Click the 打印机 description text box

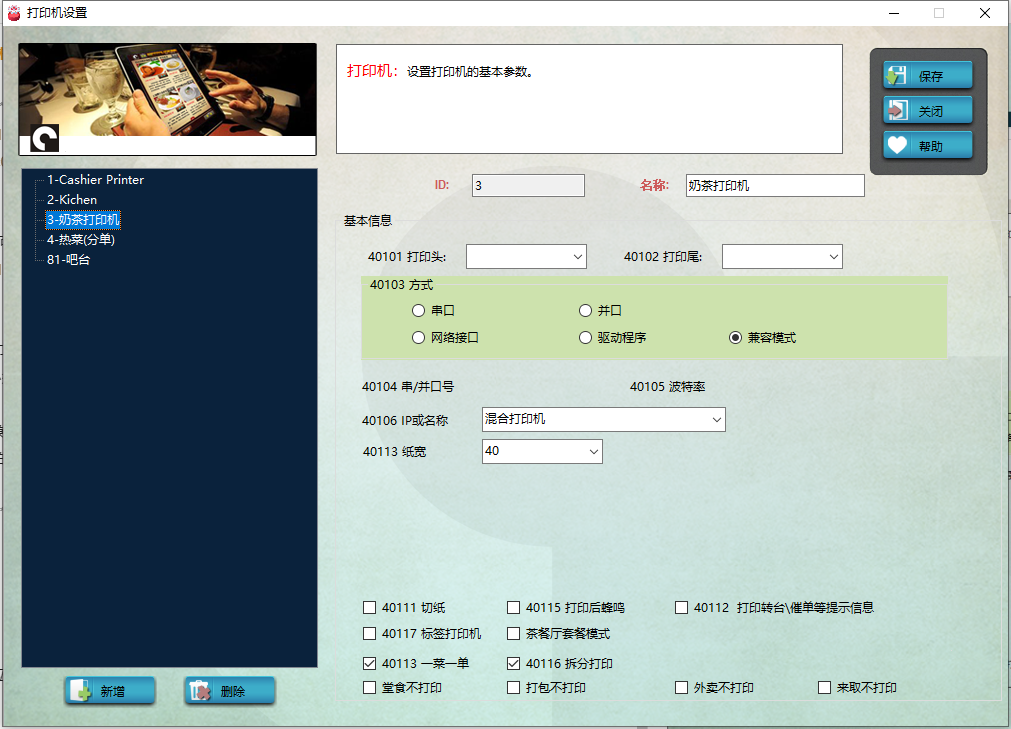589,99
